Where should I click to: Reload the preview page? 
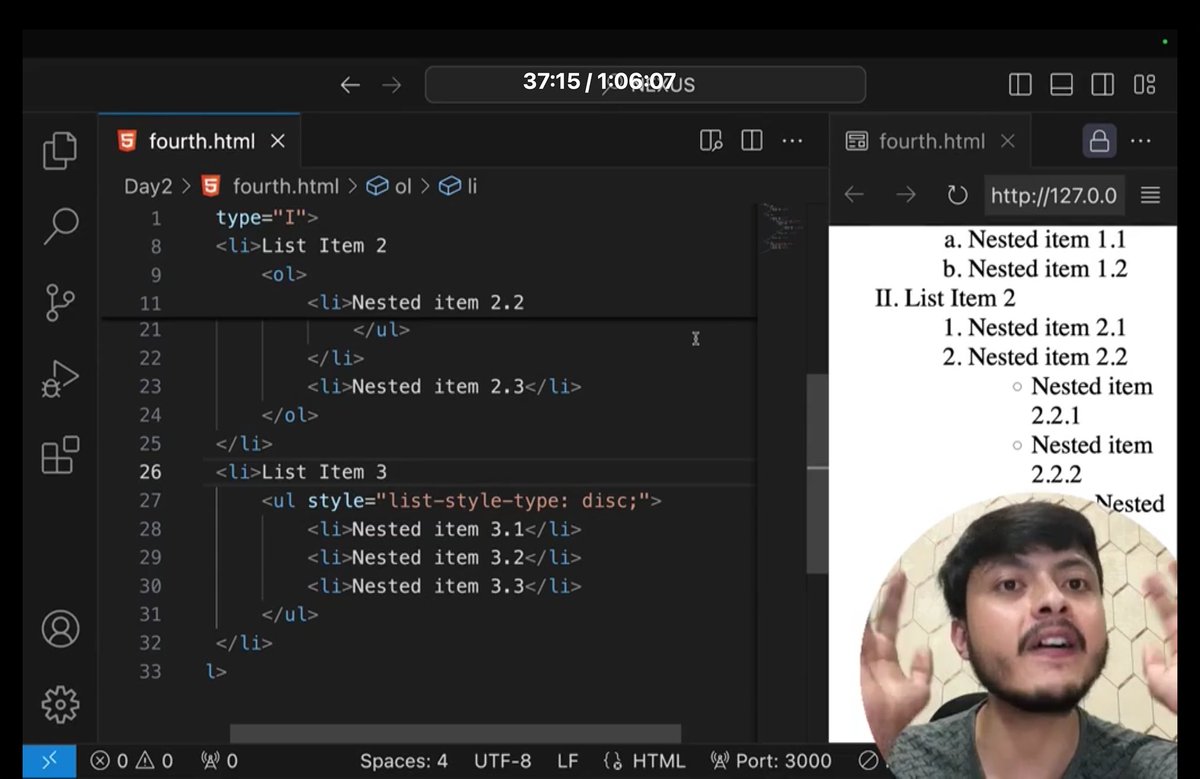click(957, 194)
